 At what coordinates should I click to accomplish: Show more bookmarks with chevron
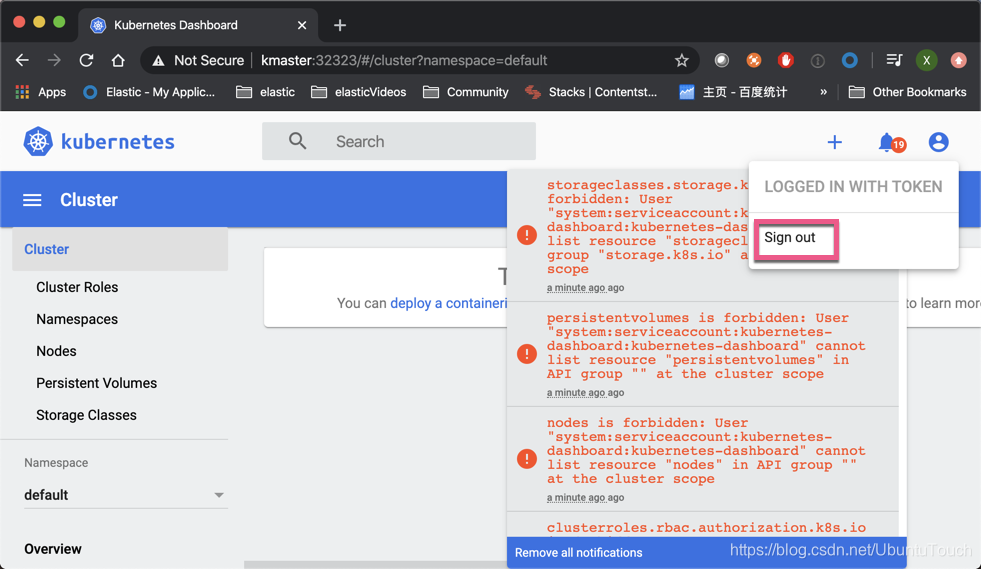click(823, 92)
